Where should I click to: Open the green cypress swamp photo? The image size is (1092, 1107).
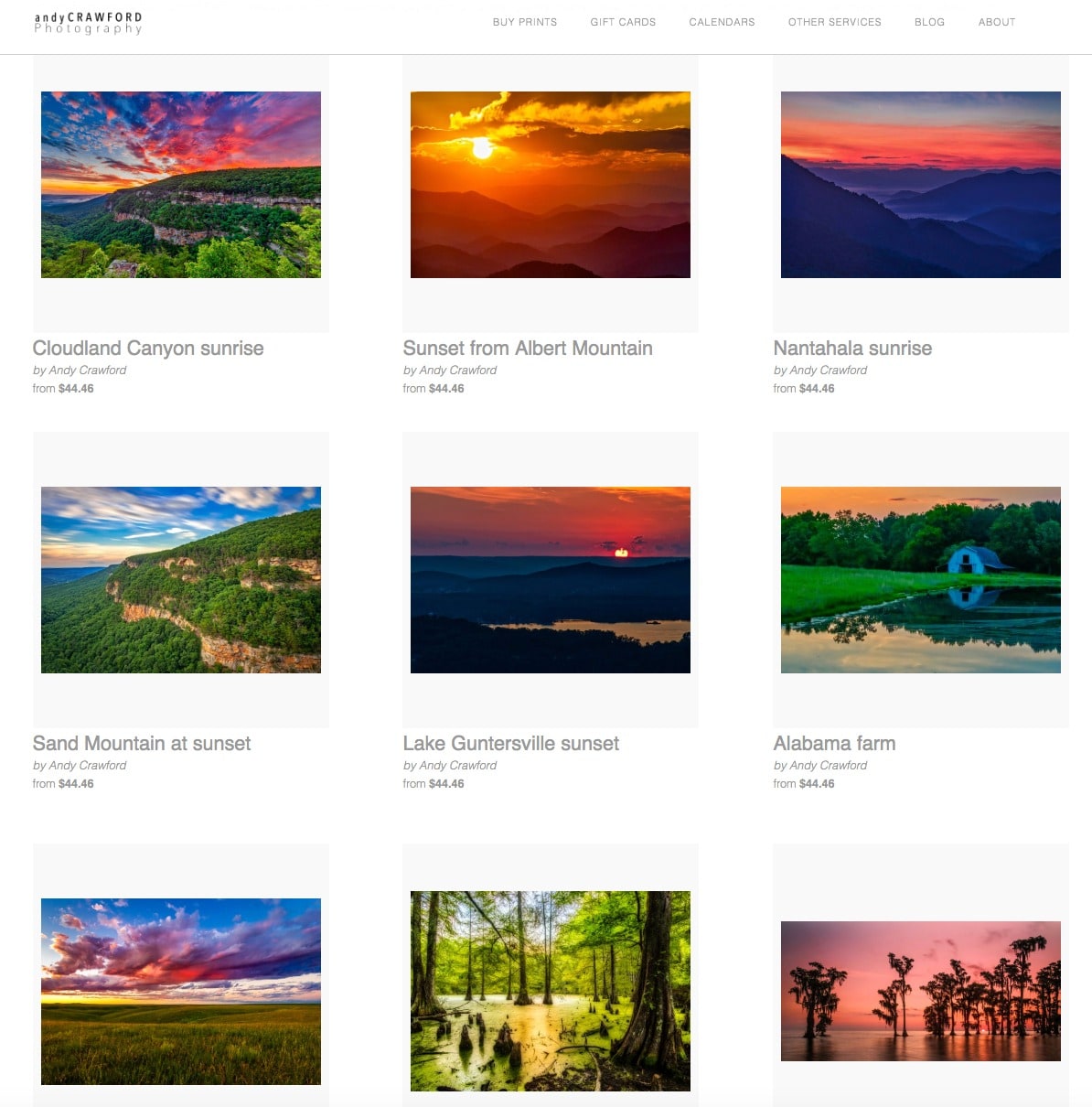point(551,991)
